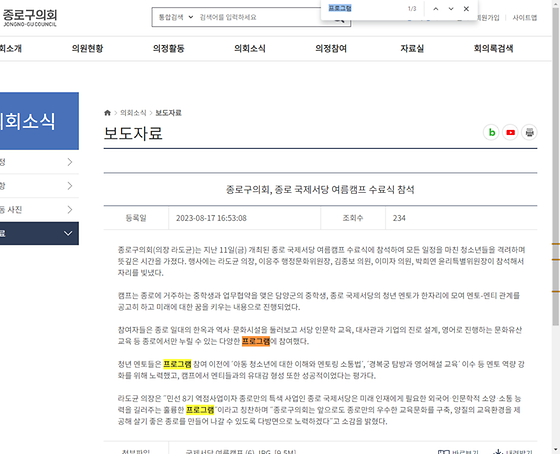Open the 의원현황 menu
Screen dimensions: 560x454
pos(87,48)
